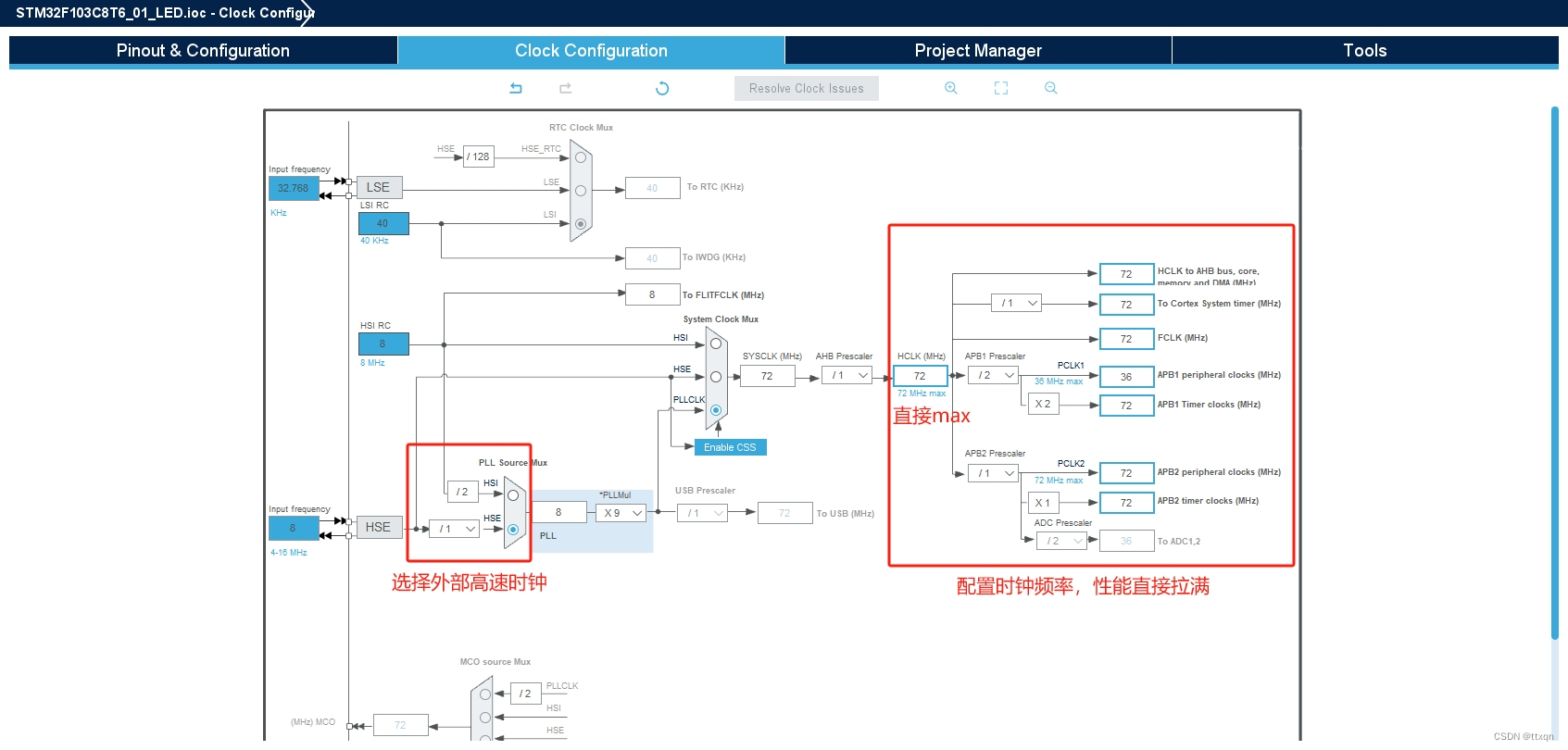Click the LSI RC 40 block
Viewport: 1568px width, 750px height.
(383, 223)
